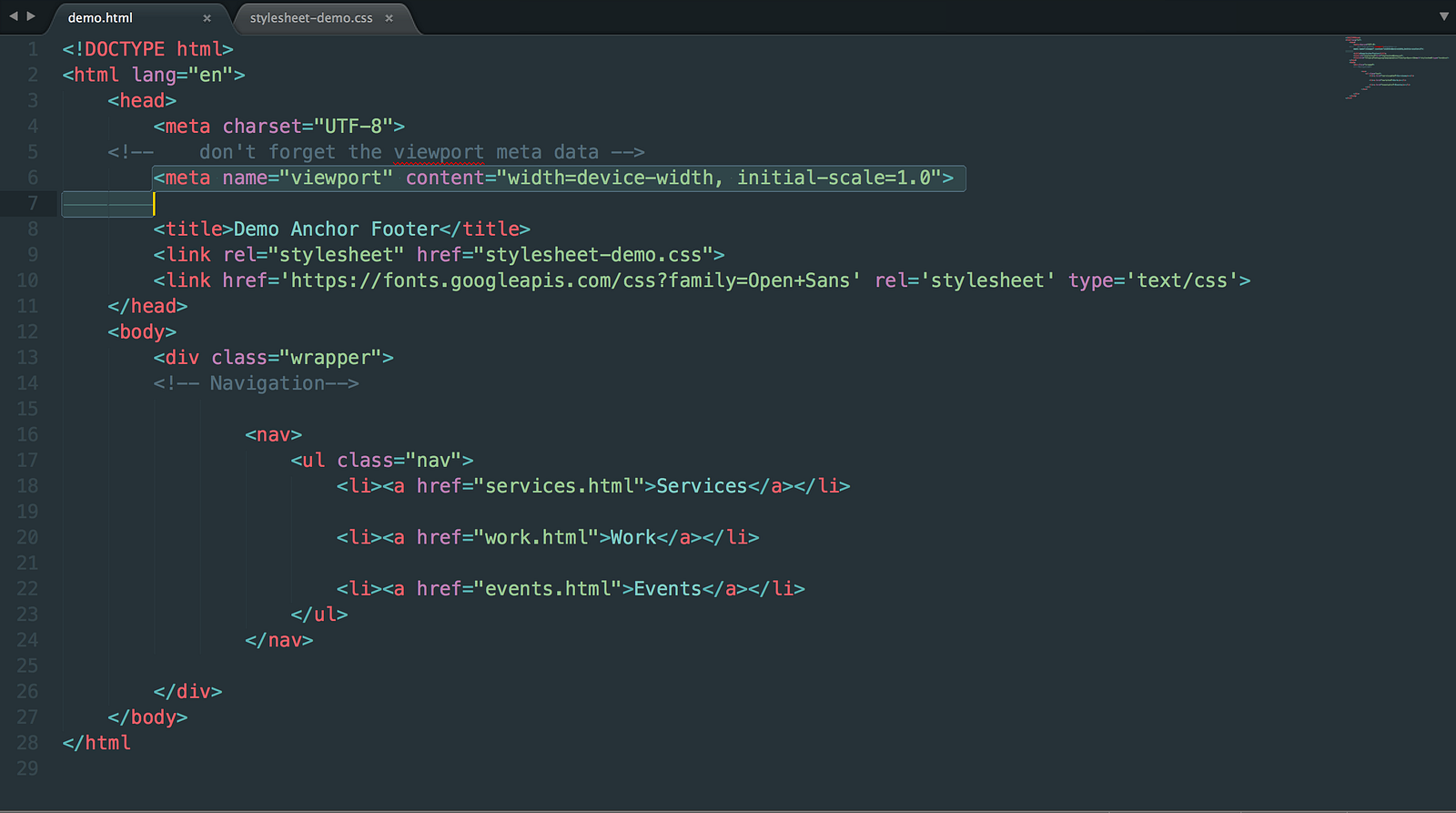
Task: Close the demo.html tab
Action: pos(207,18)
